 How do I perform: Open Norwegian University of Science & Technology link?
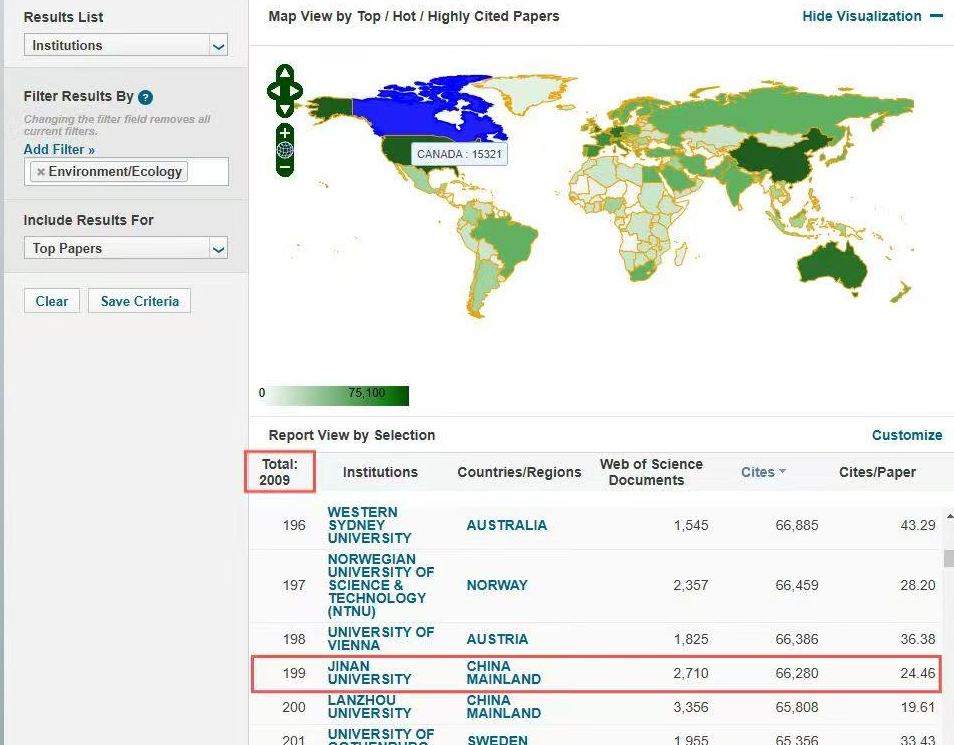(381, 585)
